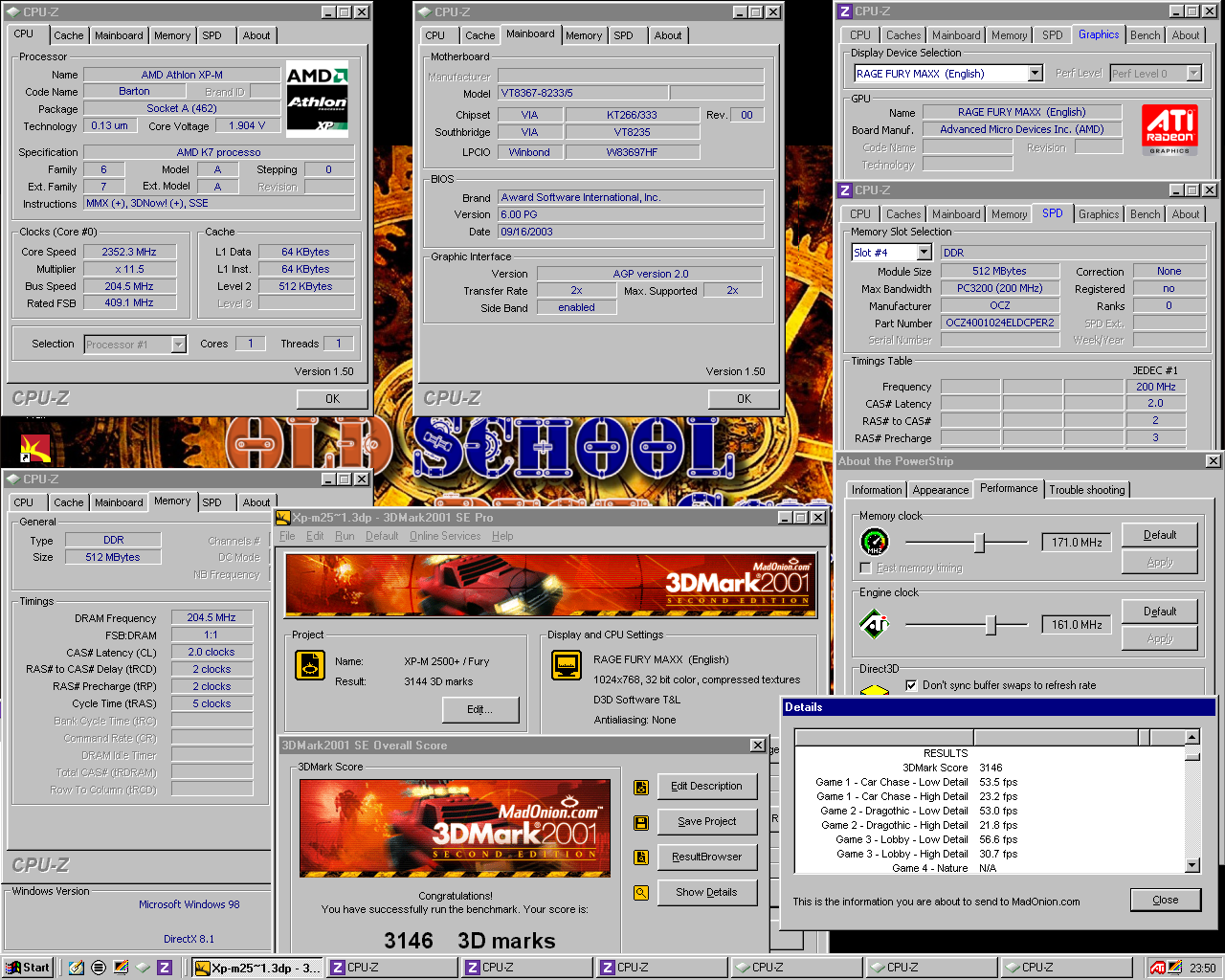Select the Bench tab in Graphics CPU-Z window

(x=1146, y=35)
